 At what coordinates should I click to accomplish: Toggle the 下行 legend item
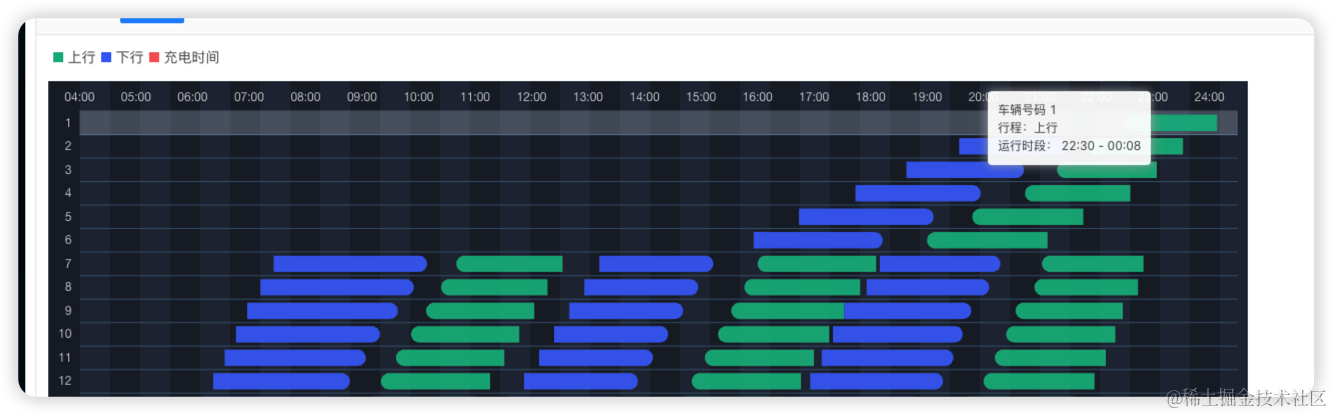point(122,58)
